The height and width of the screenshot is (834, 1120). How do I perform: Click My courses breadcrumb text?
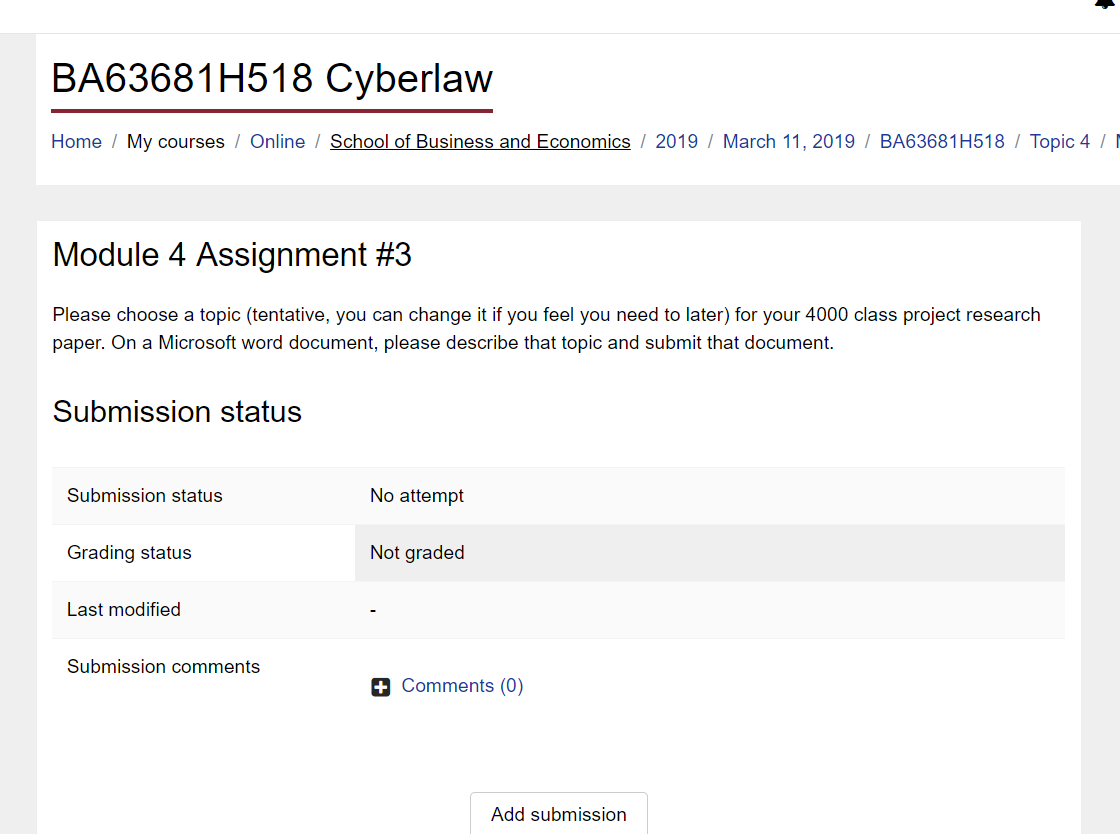pyautogui.click(x=176, y=141)
